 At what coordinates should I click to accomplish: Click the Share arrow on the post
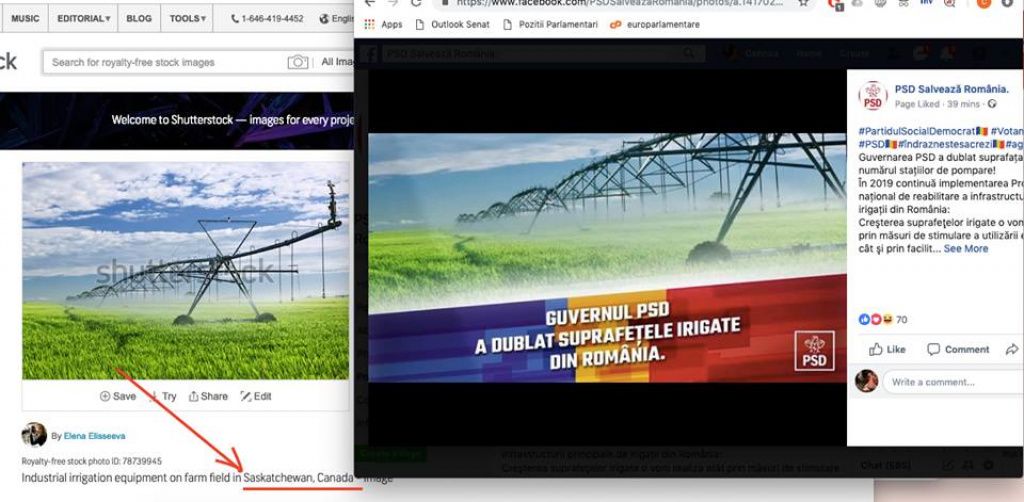click(1012, 349)
